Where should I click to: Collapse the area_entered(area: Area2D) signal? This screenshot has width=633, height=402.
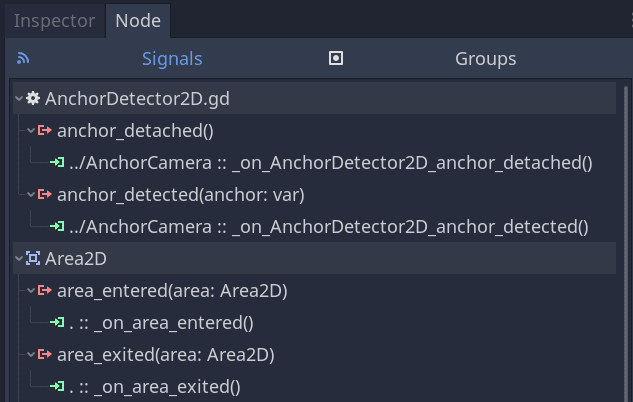pos(31,290)
